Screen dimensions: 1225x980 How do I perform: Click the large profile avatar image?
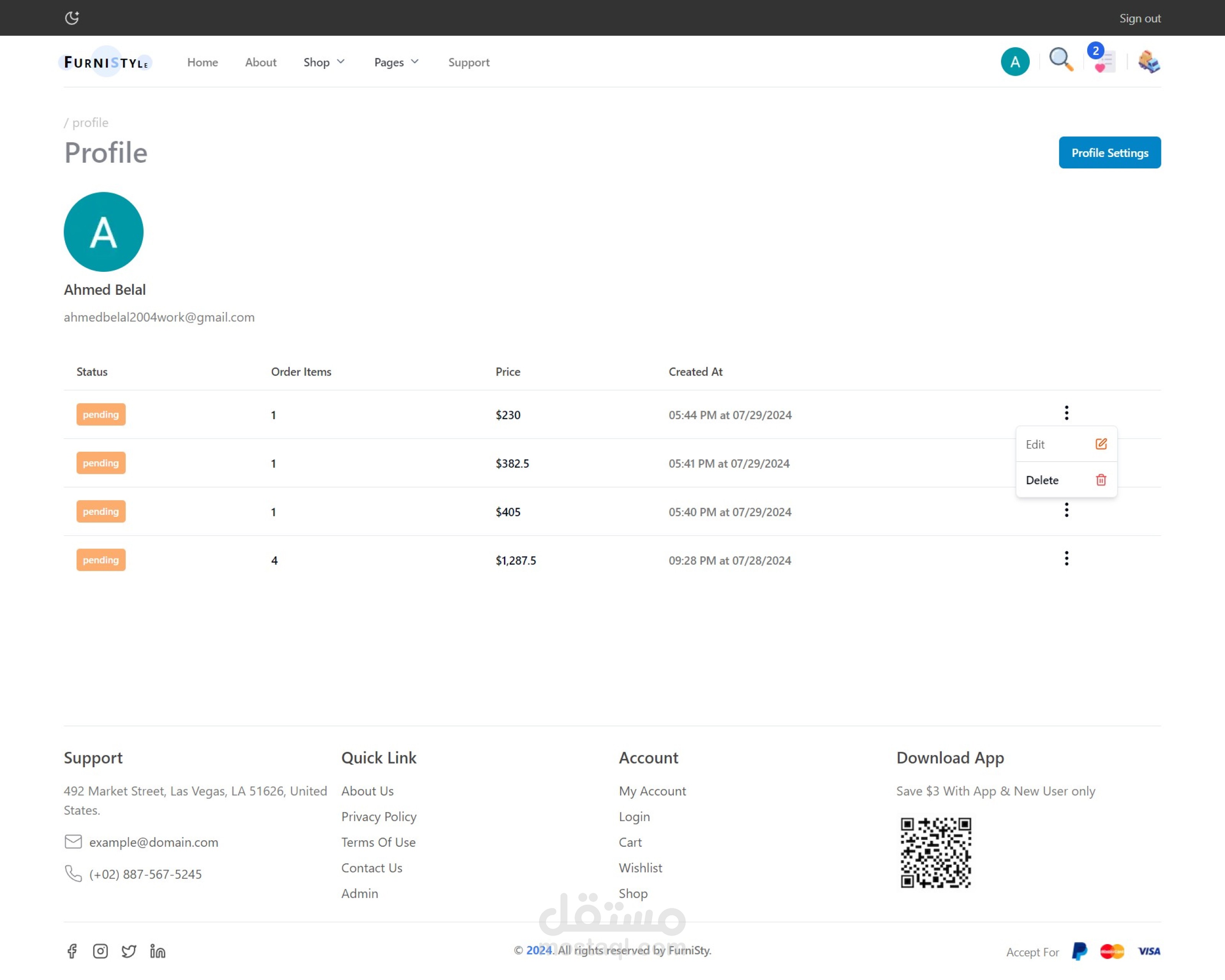click(103, 232)
